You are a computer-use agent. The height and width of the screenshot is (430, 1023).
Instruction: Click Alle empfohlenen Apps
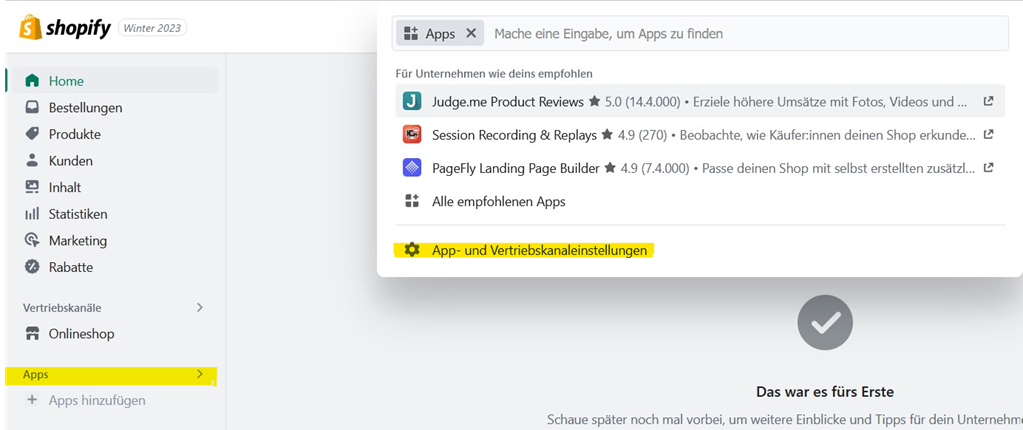point(498,201)
